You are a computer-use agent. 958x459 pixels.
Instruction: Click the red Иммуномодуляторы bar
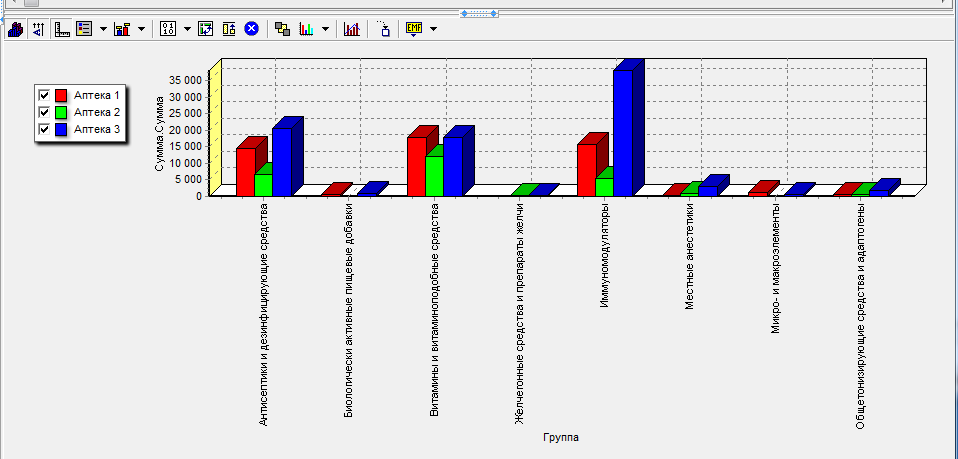(x=587, y=170)
